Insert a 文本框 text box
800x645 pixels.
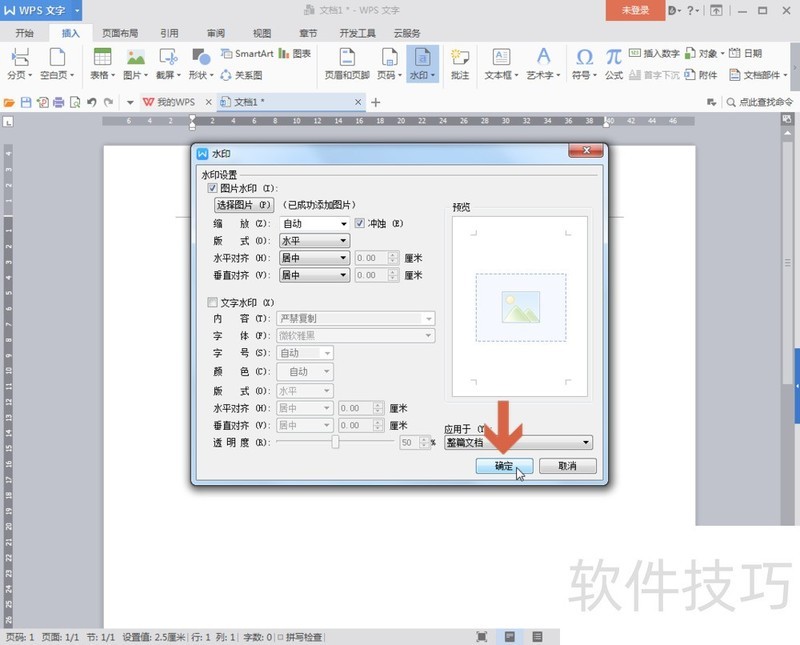[501, 64]
